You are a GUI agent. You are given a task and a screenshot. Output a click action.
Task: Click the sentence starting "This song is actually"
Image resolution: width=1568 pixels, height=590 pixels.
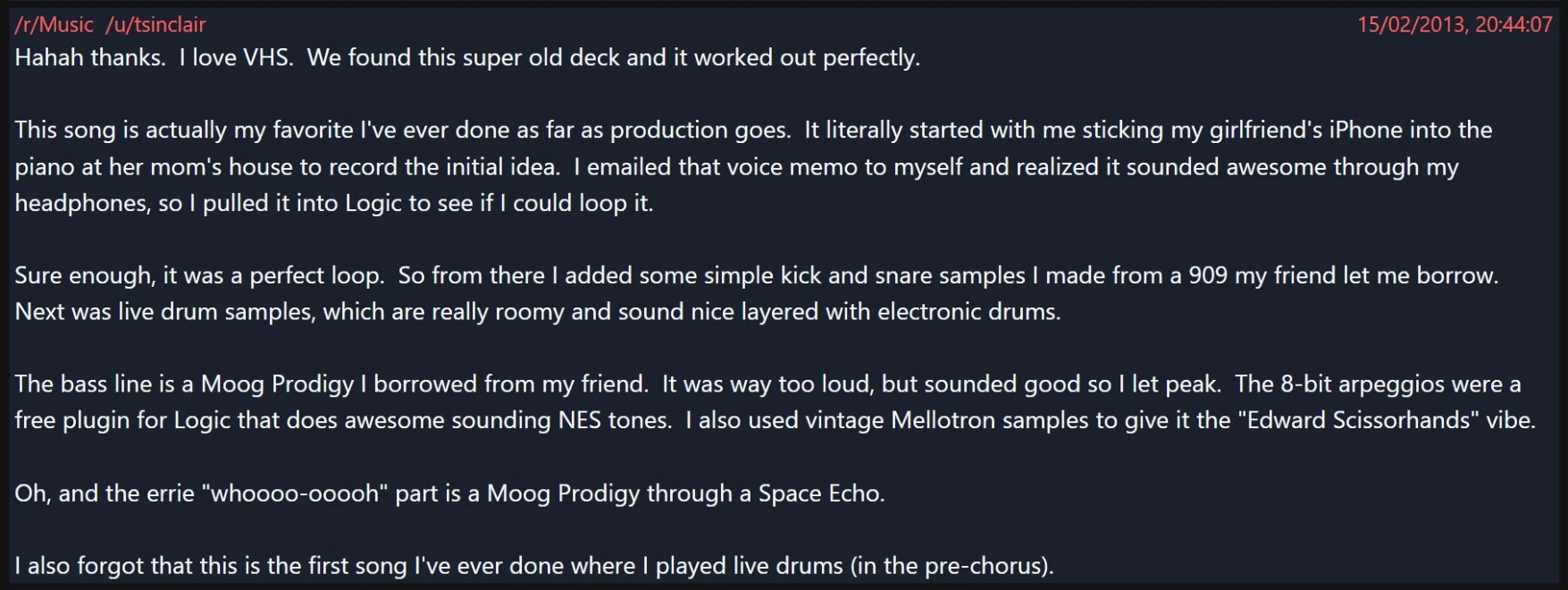point(402,131)
